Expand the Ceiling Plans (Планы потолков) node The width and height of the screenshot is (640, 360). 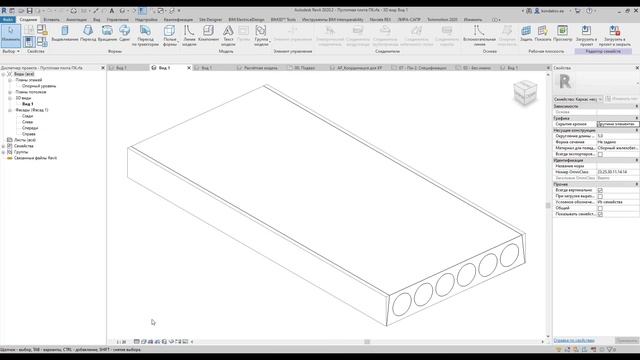(10, 92)
